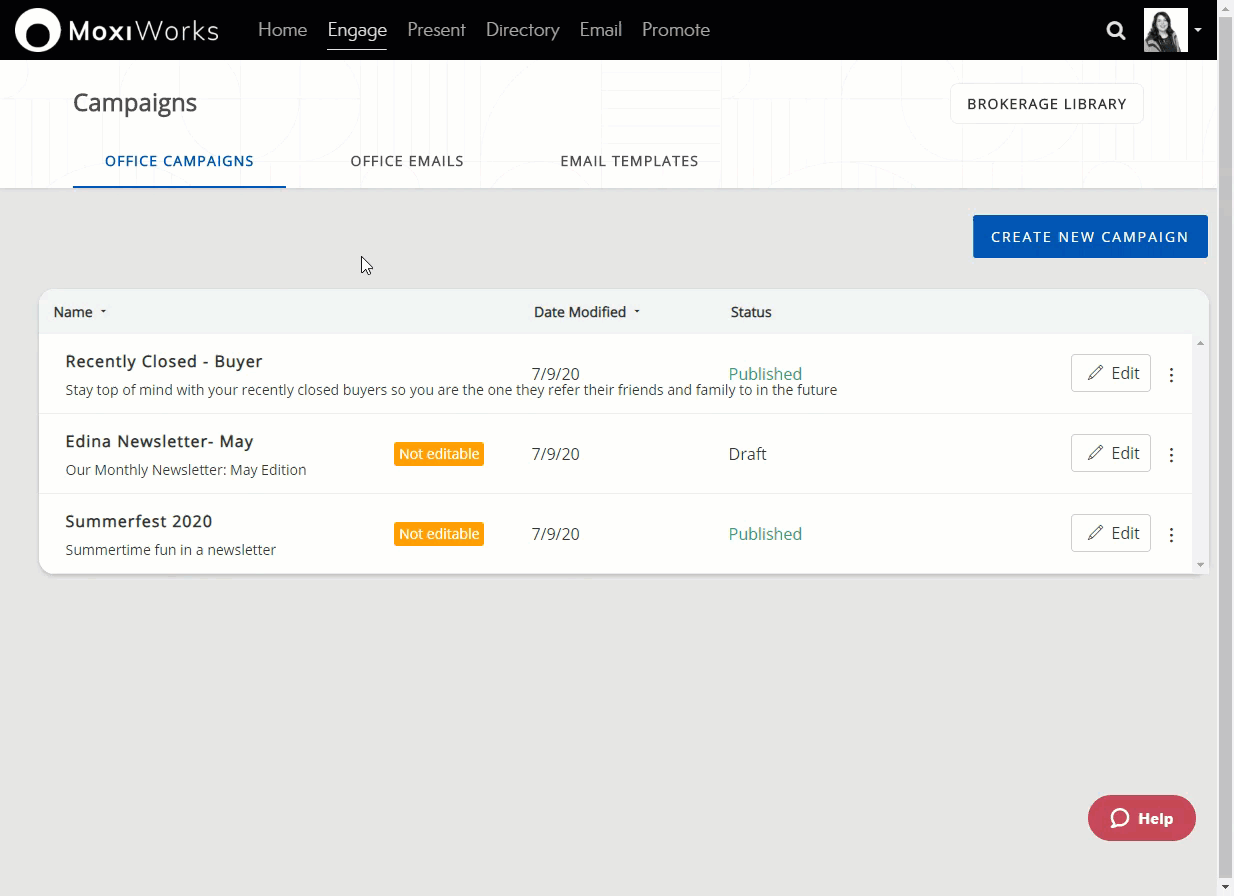Click the user profile avatar
This screenshot has width=1234, height=896.
point(1165,30)
